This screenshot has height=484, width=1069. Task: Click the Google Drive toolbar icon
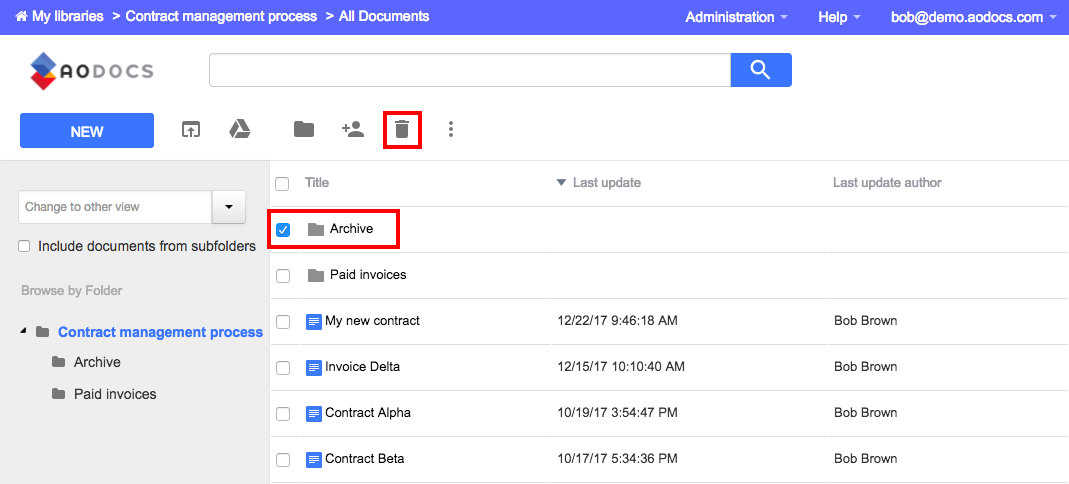[239, 129]
